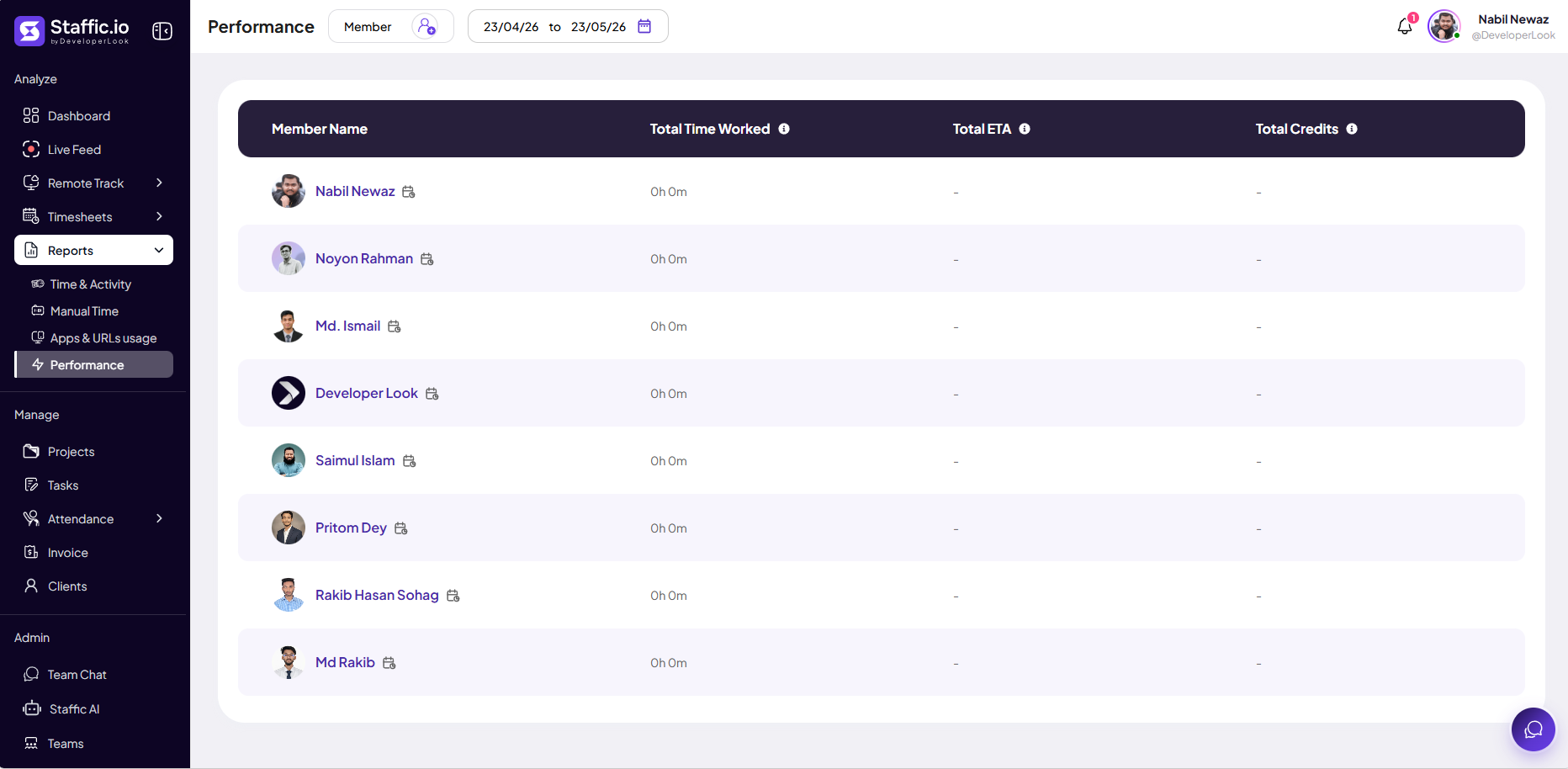Click the Staffic.io logo
1568x769 pixels.
click(72, 30)
